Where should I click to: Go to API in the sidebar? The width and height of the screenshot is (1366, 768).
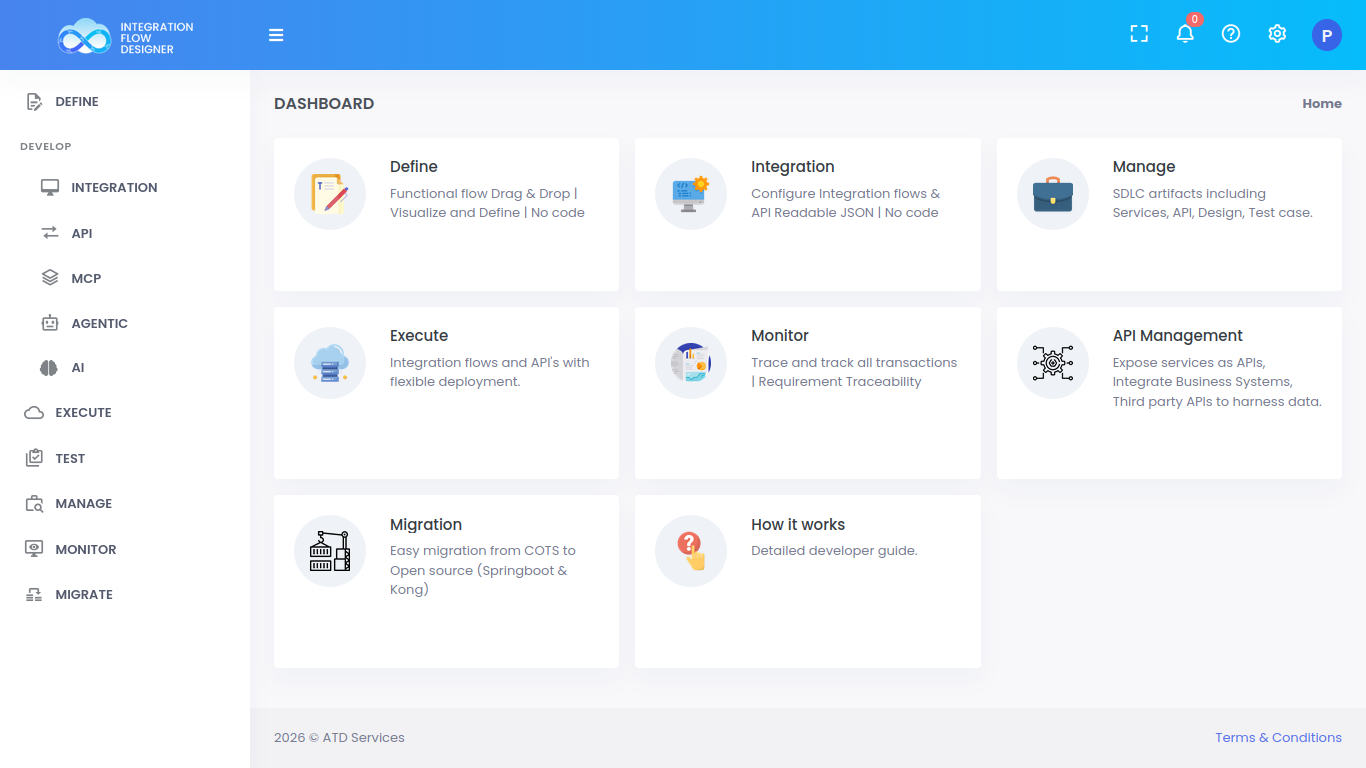click(82, 233)
